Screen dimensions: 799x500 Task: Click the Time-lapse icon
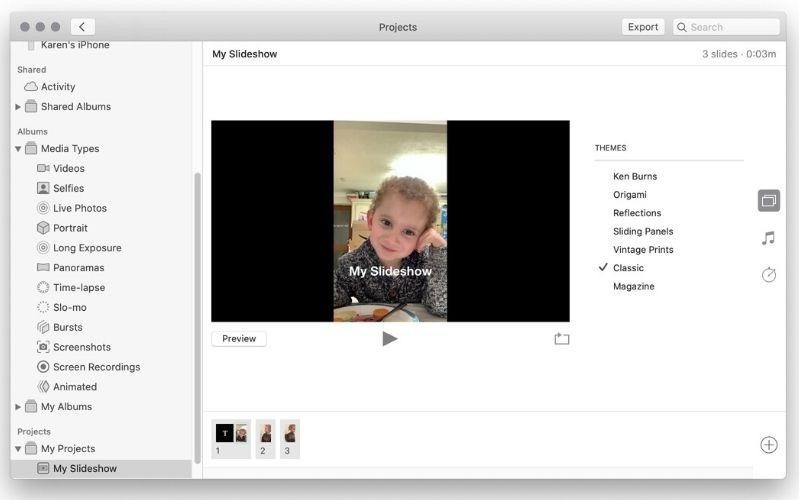tap(43, 287)
